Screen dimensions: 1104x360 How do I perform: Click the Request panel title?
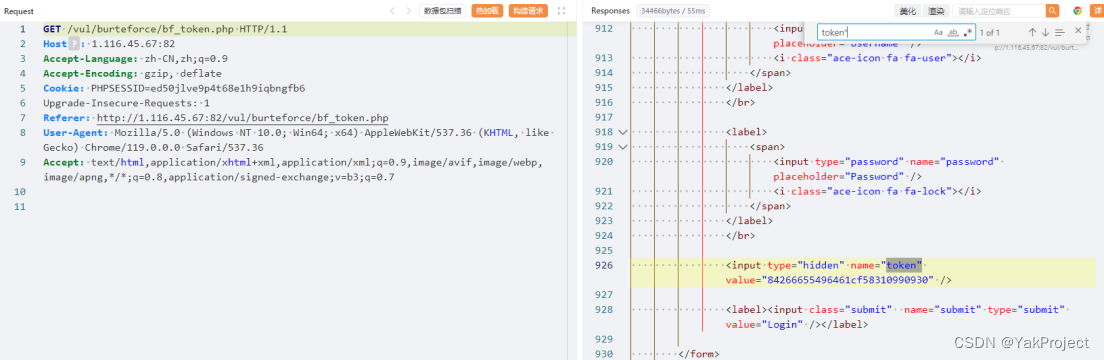(x=19, y=11)
